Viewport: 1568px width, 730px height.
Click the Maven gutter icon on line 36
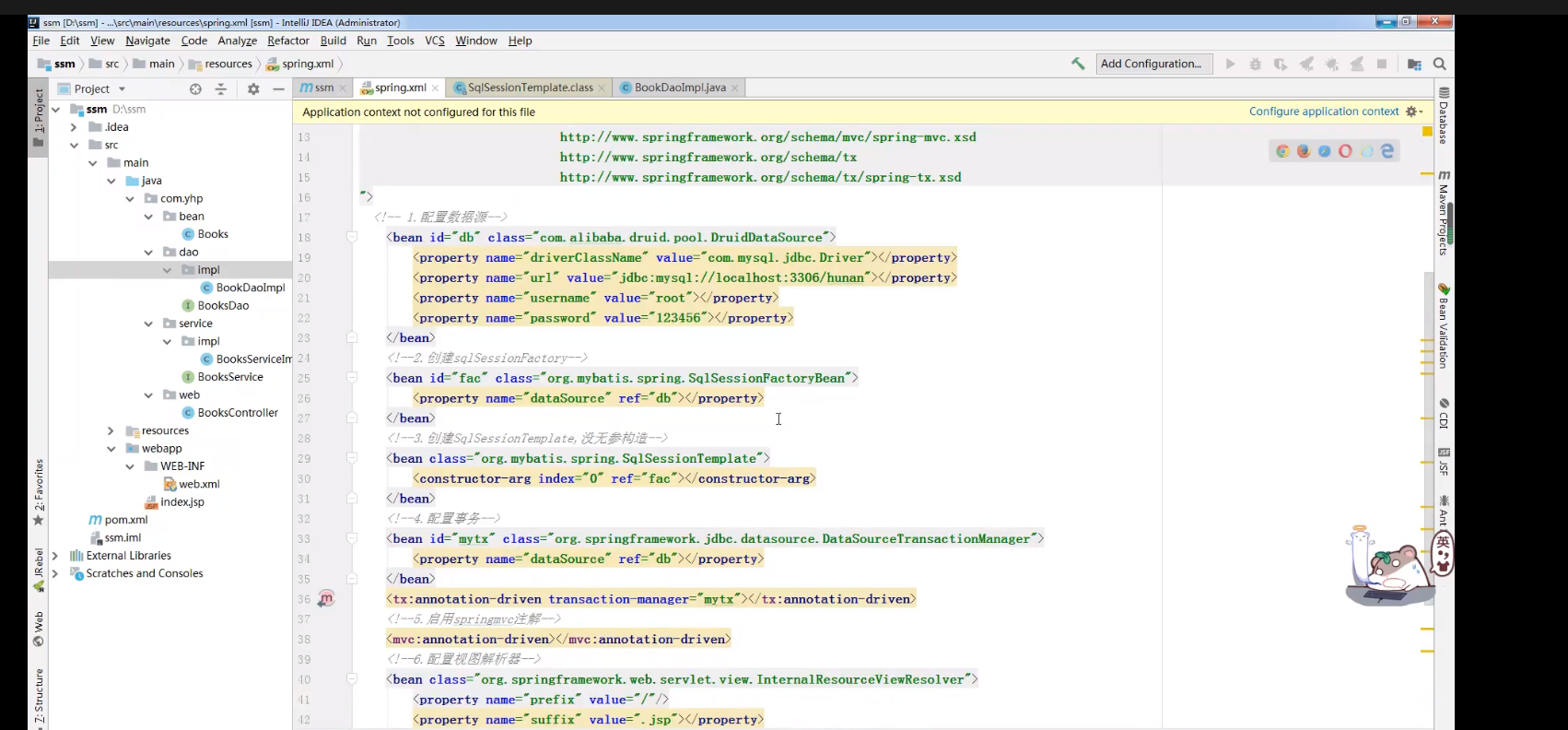click(326, 599)
